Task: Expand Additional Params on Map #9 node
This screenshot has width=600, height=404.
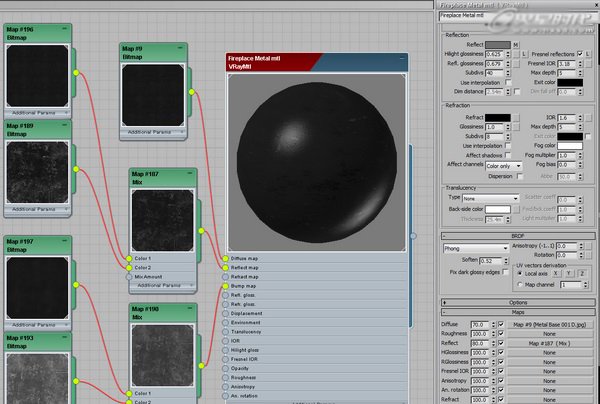Action: click(153, 132)
